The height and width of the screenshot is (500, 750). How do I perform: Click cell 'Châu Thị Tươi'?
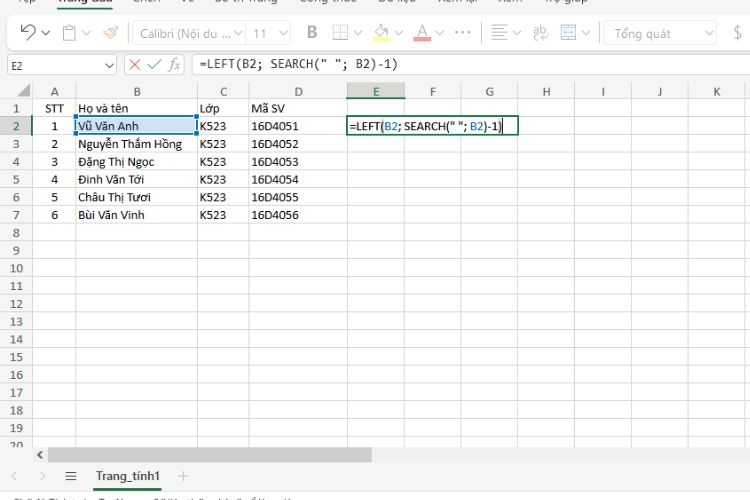click(137, 197)
